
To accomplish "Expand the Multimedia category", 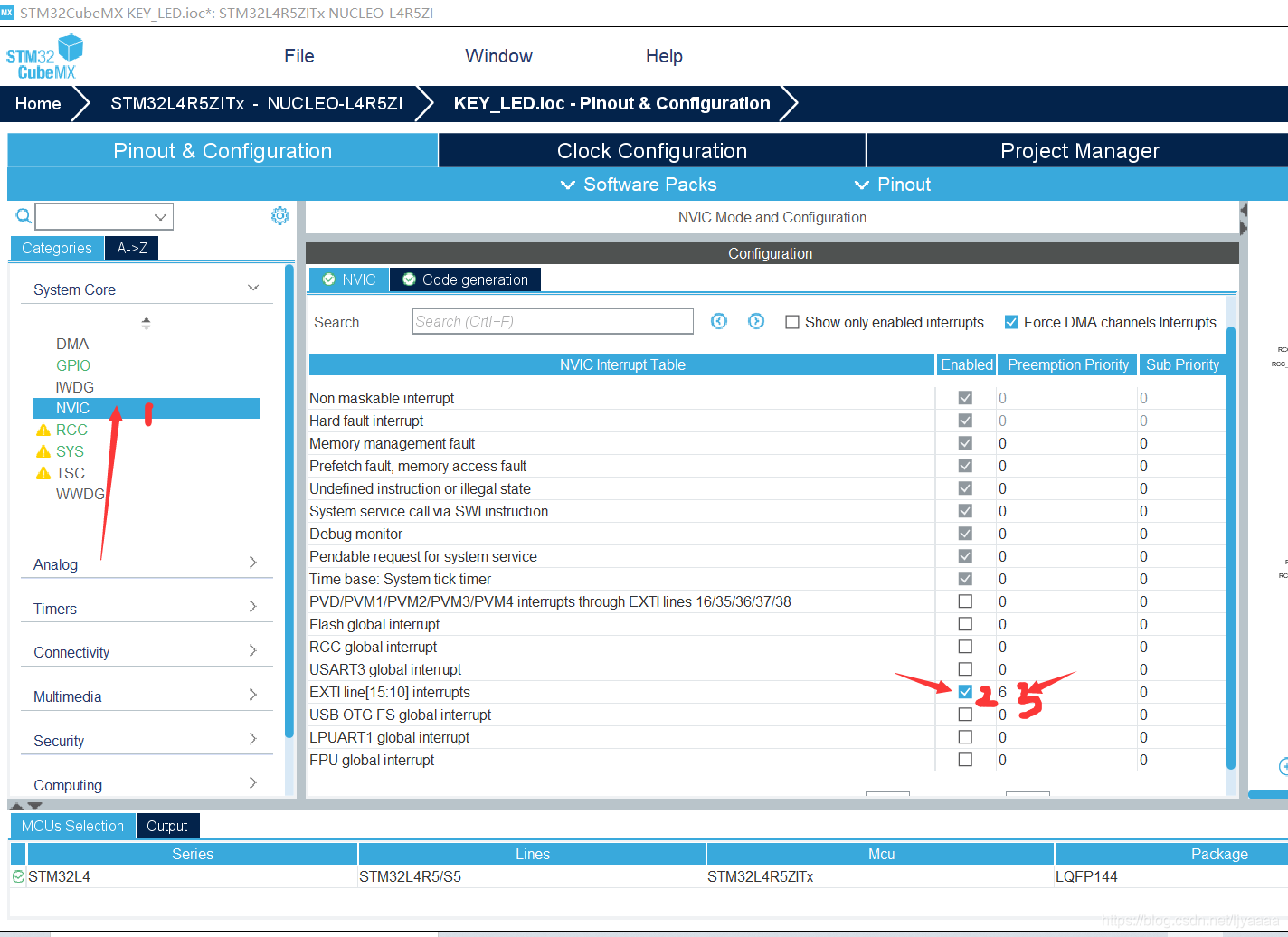I will (253, 695).
